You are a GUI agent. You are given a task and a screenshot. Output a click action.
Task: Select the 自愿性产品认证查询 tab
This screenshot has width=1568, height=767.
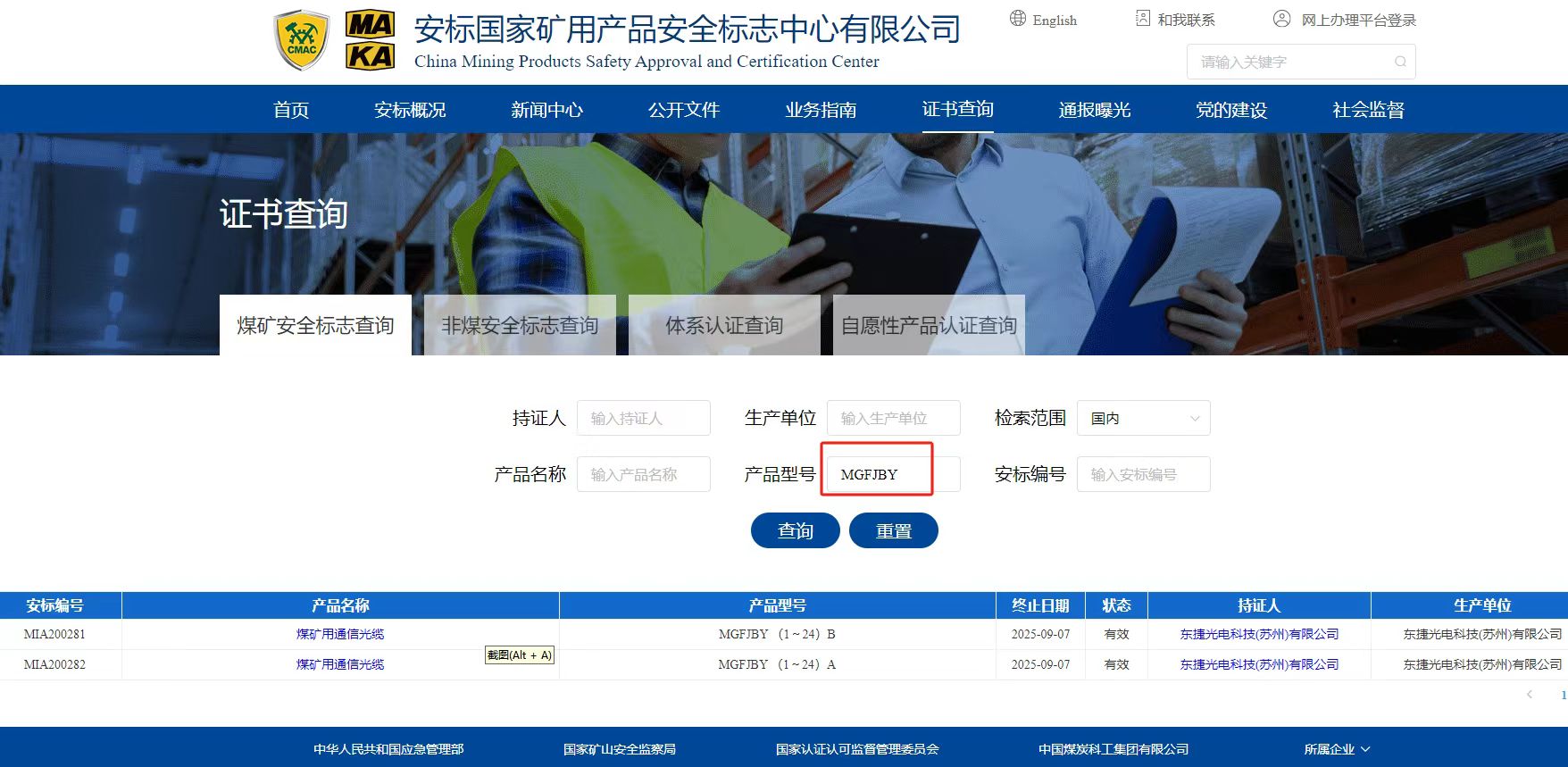coord(929,326)
